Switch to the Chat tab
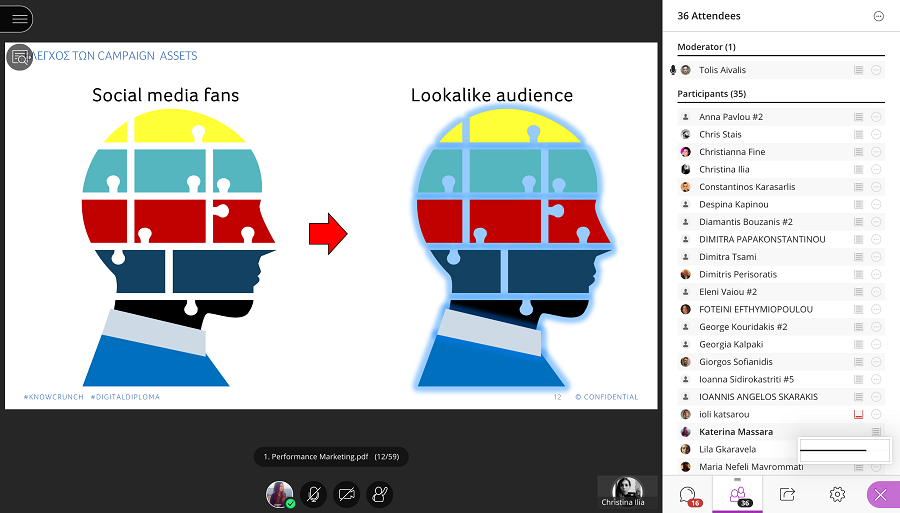900x513 pixels. pyautogui.click(x=687, y=494)
